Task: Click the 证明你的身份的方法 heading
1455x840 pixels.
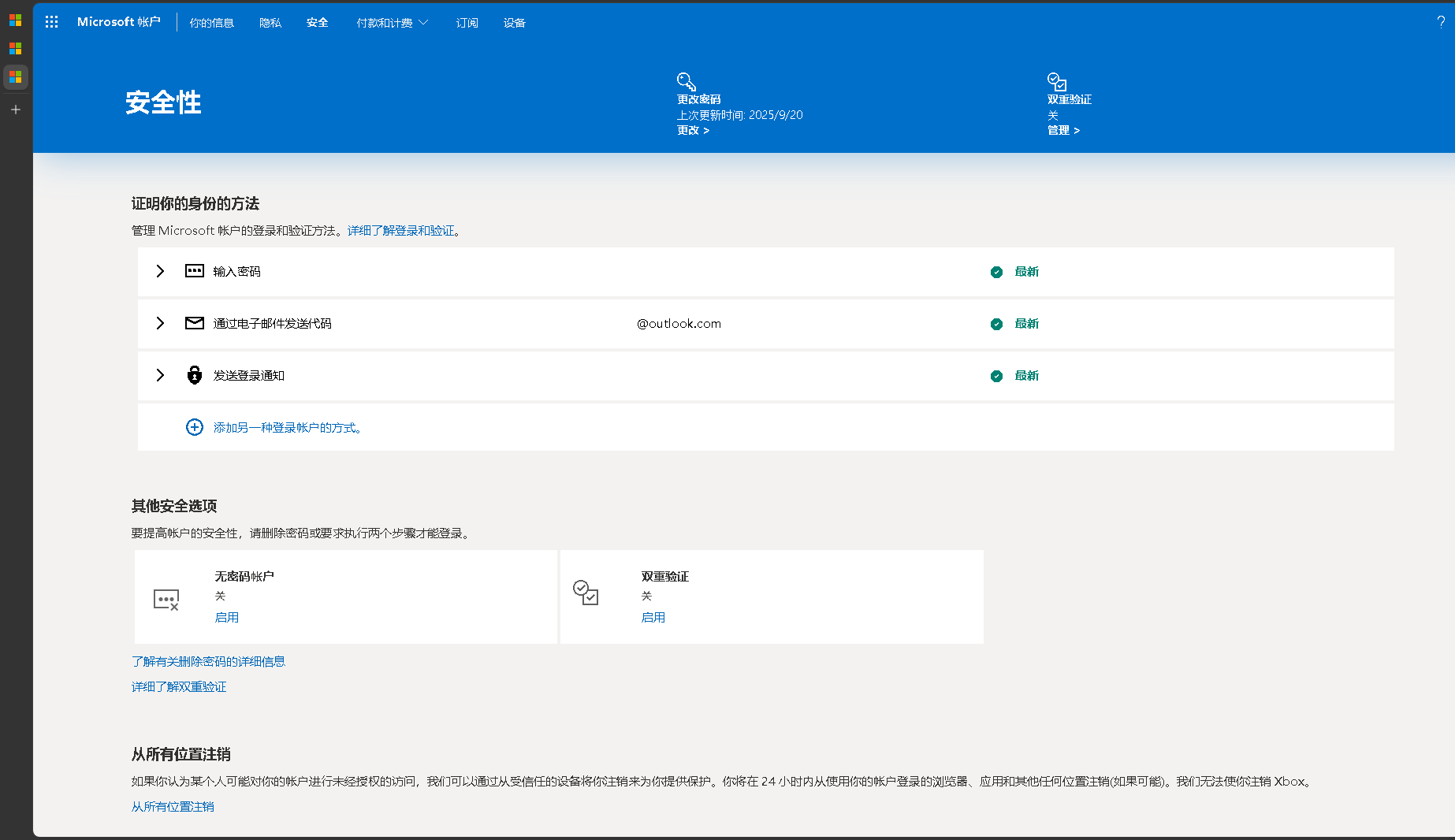Action: (195, 203)
